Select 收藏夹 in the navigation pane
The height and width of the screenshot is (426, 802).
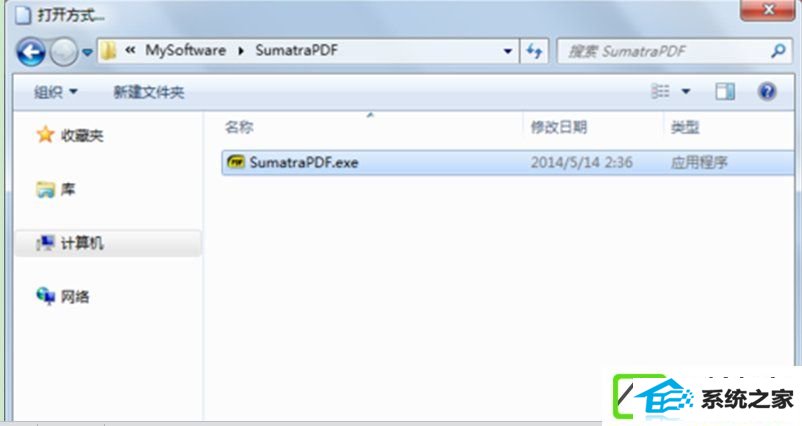(x=70, y=135)
